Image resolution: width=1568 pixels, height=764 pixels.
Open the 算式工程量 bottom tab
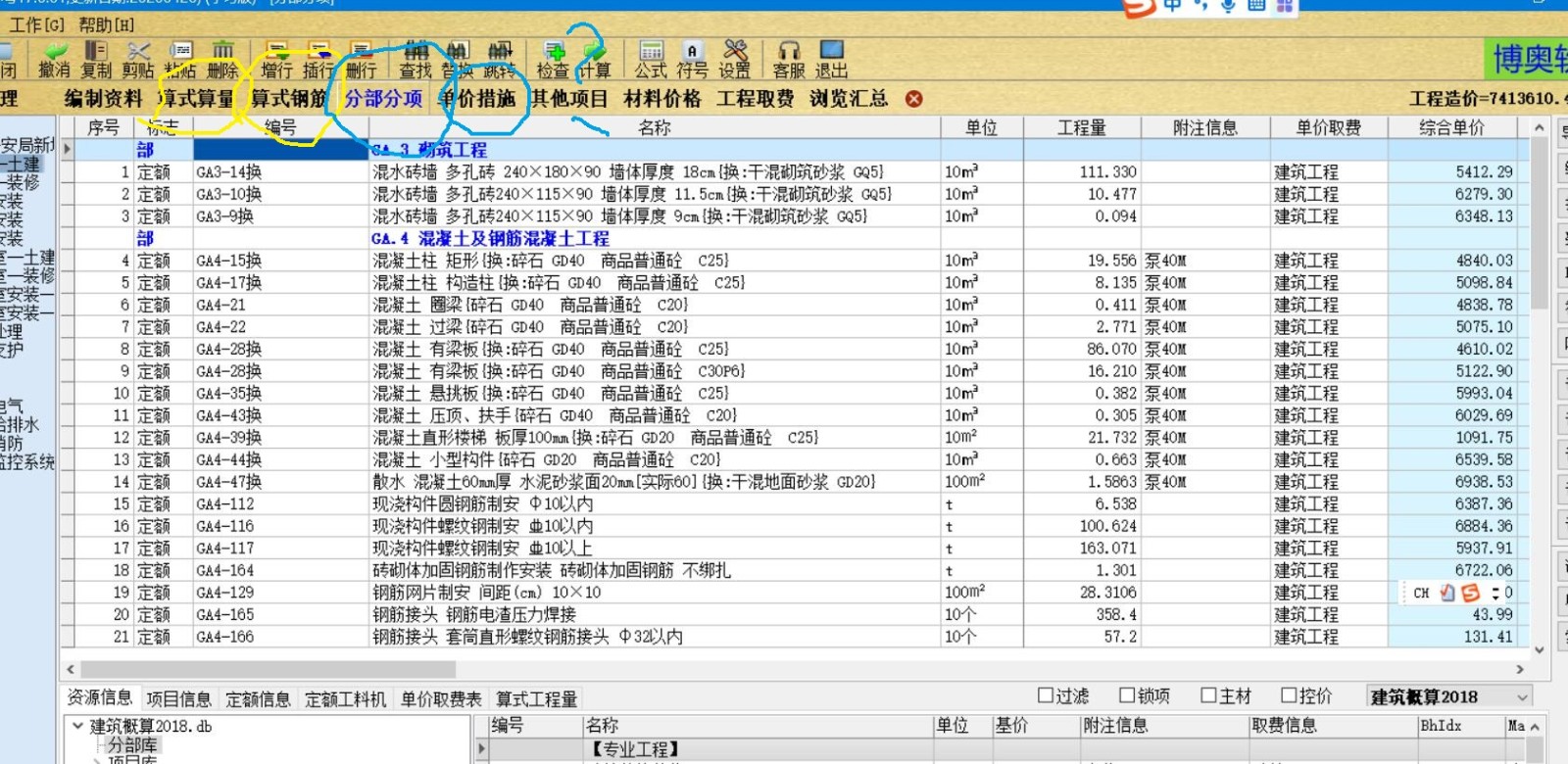536,698
